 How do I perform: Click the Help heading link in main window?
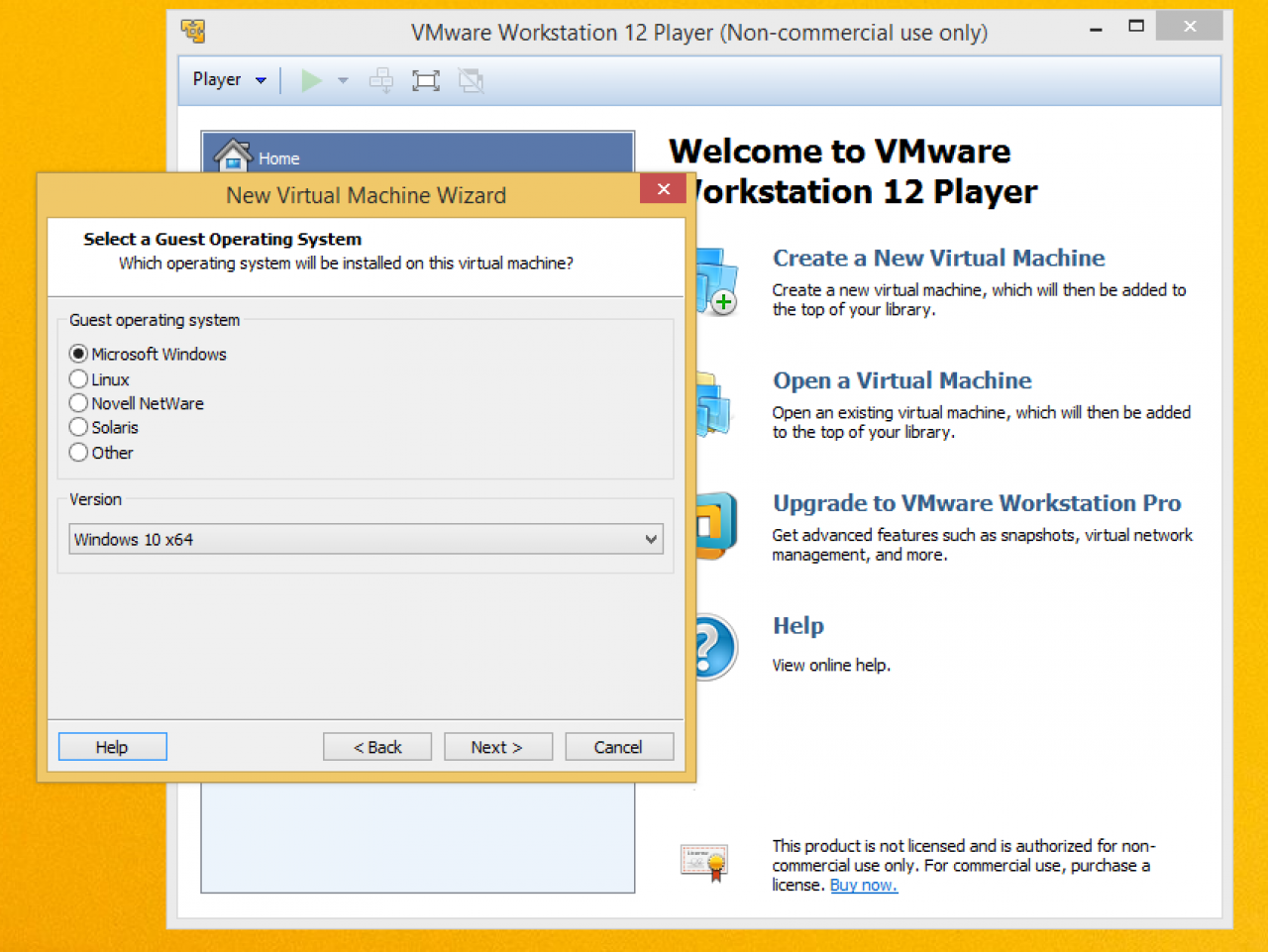[x=797, y=626]
